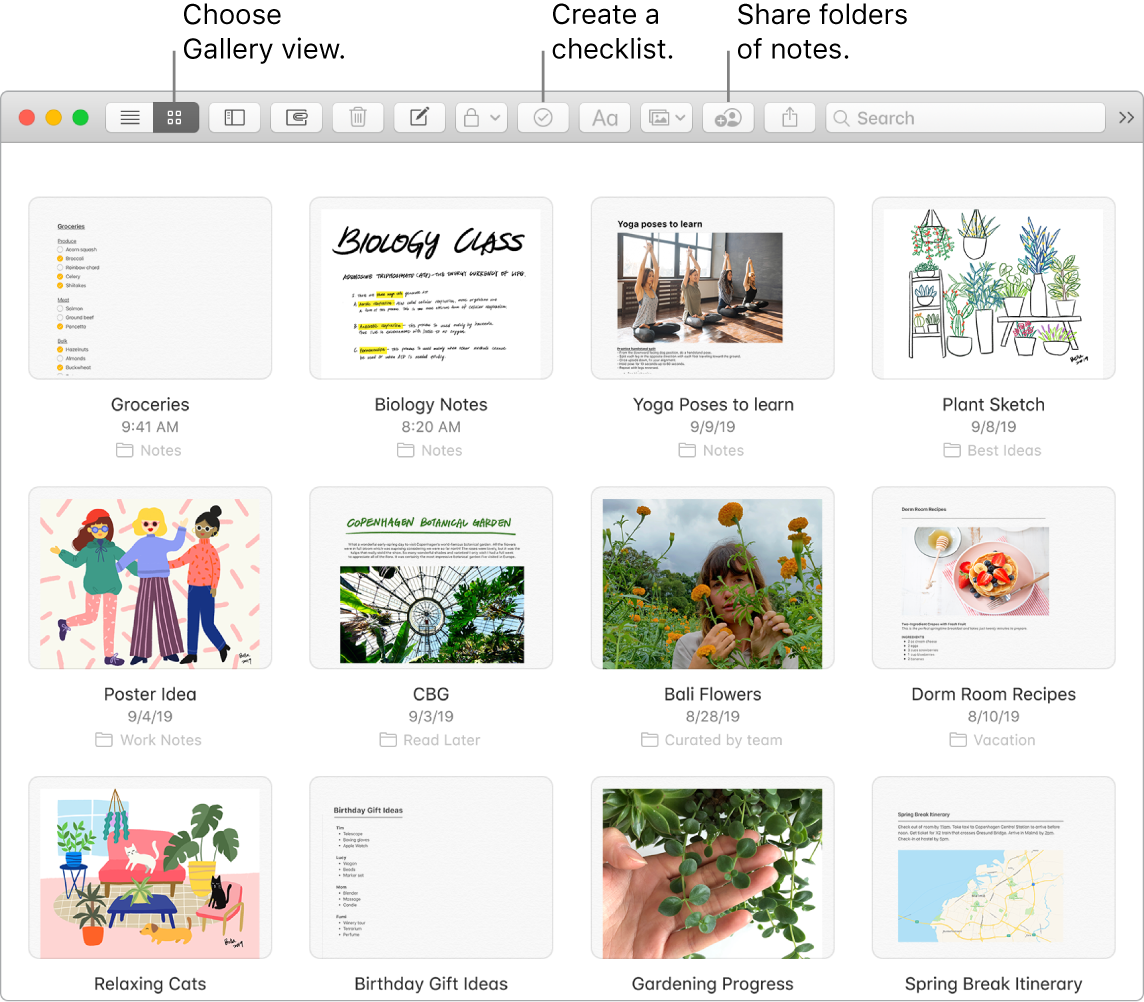The width and height of the screenshot is (1144, 1002).
Task: Move the note to trash
Action: (359, 117)
